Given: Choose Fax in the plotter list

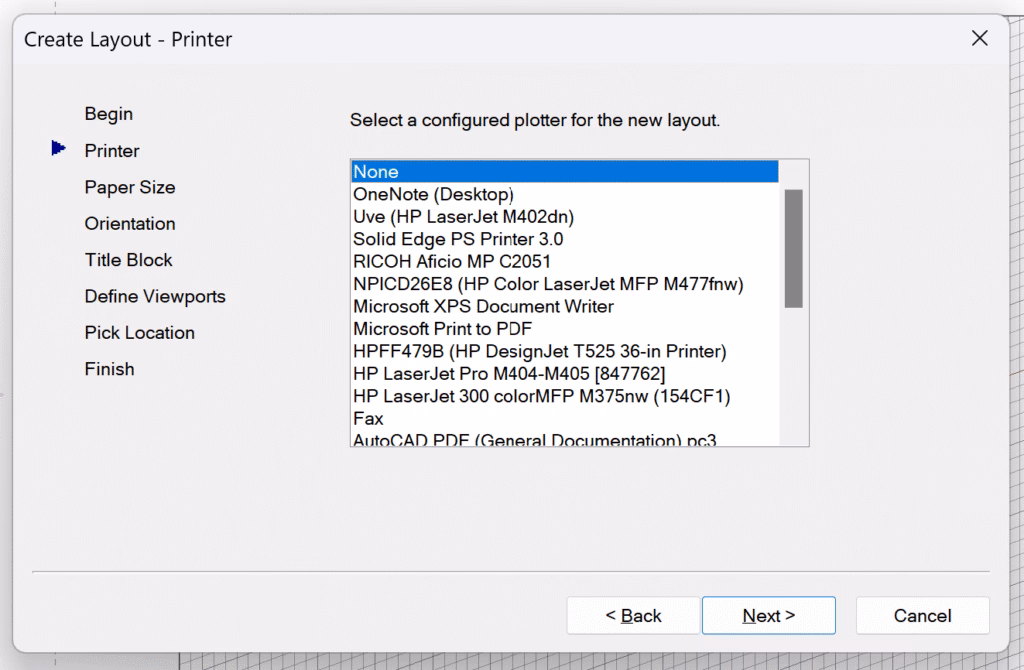Looking at the screenshot, I should coord(565,419).
